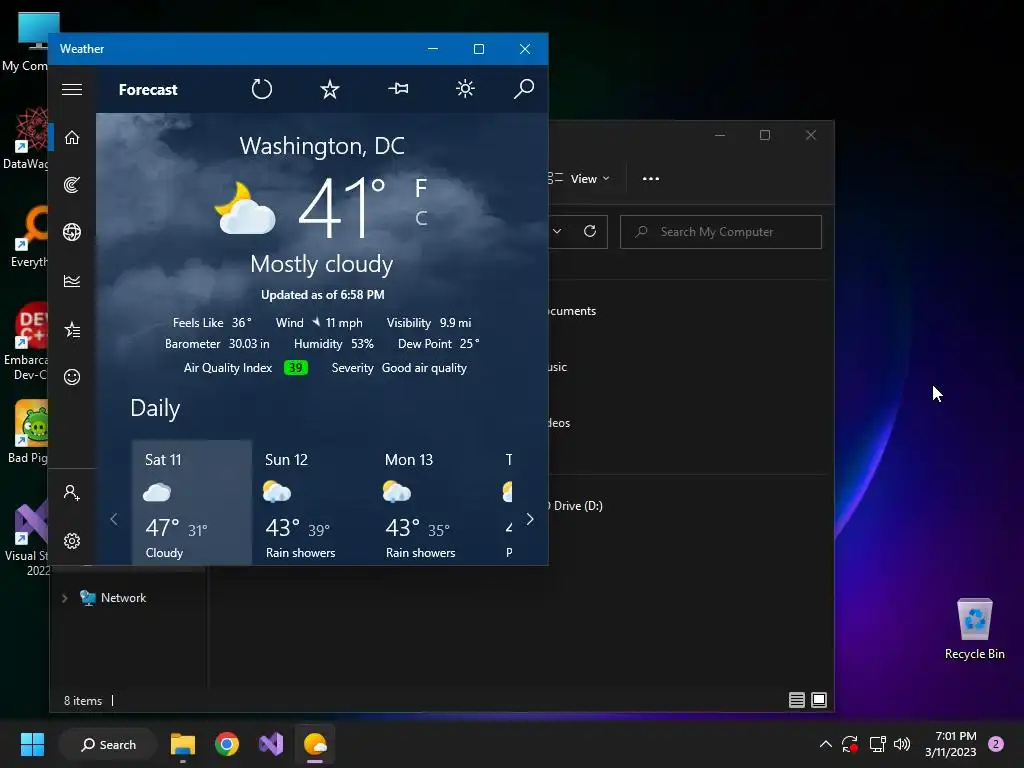Select the Sun 12 daily forecast card

[x=312, y=502]
